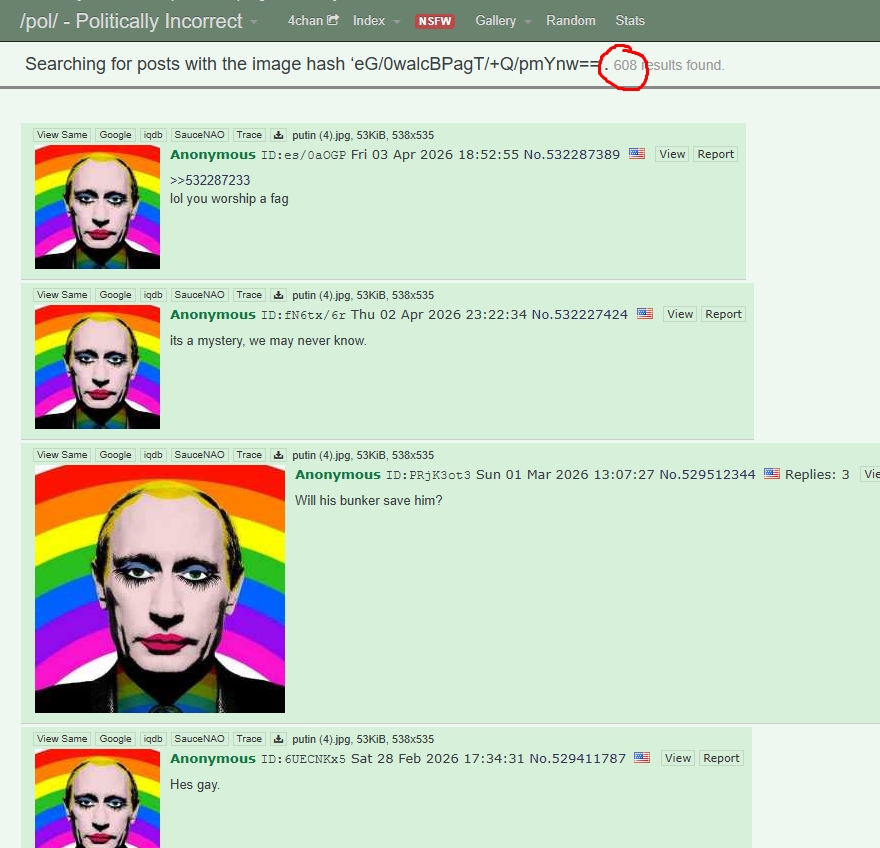Click View button on post No.532287389

click(x=672, y=154)
